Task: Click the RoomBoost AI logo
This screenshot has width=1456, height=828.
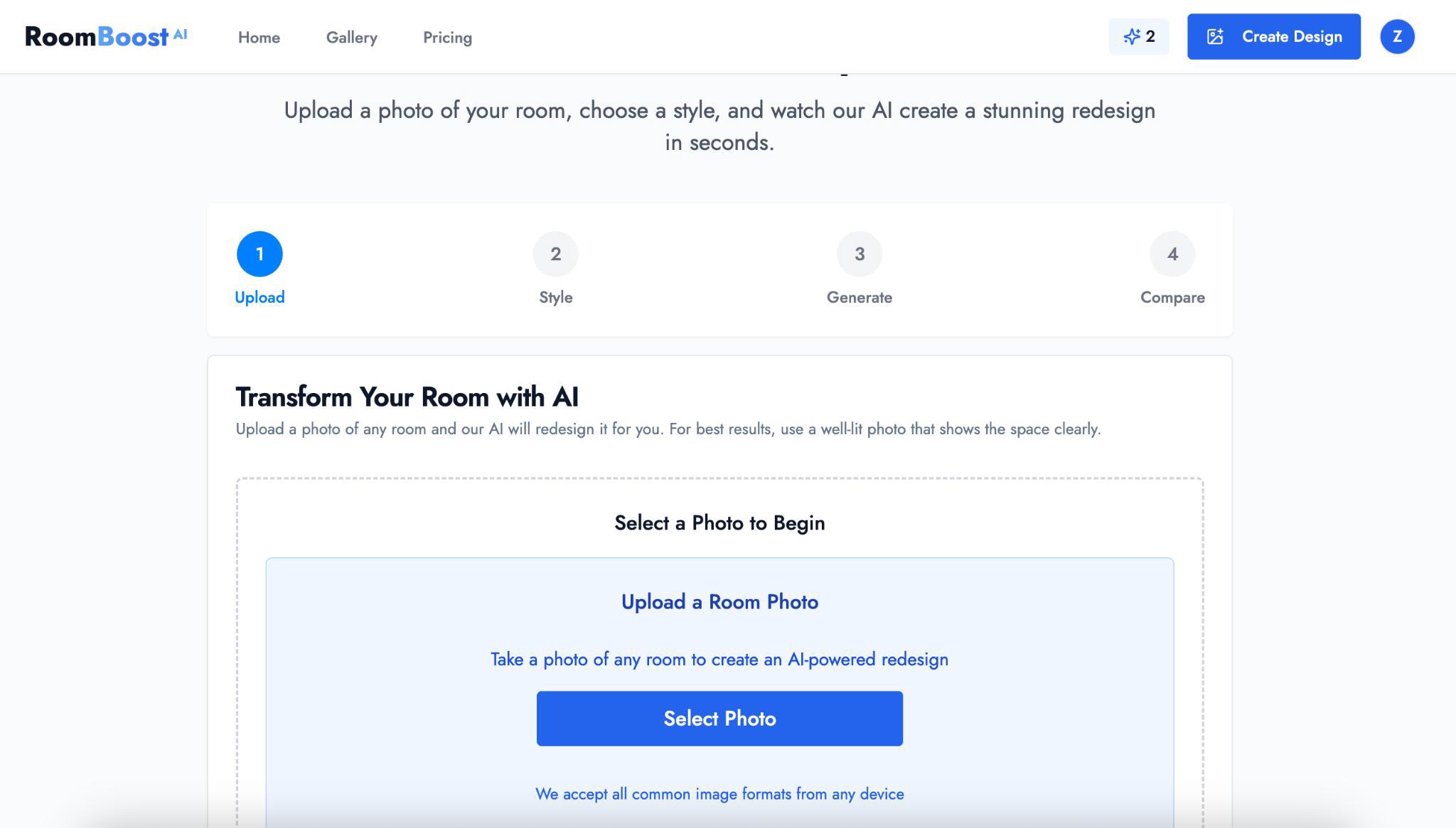Action: coord(105,37)
